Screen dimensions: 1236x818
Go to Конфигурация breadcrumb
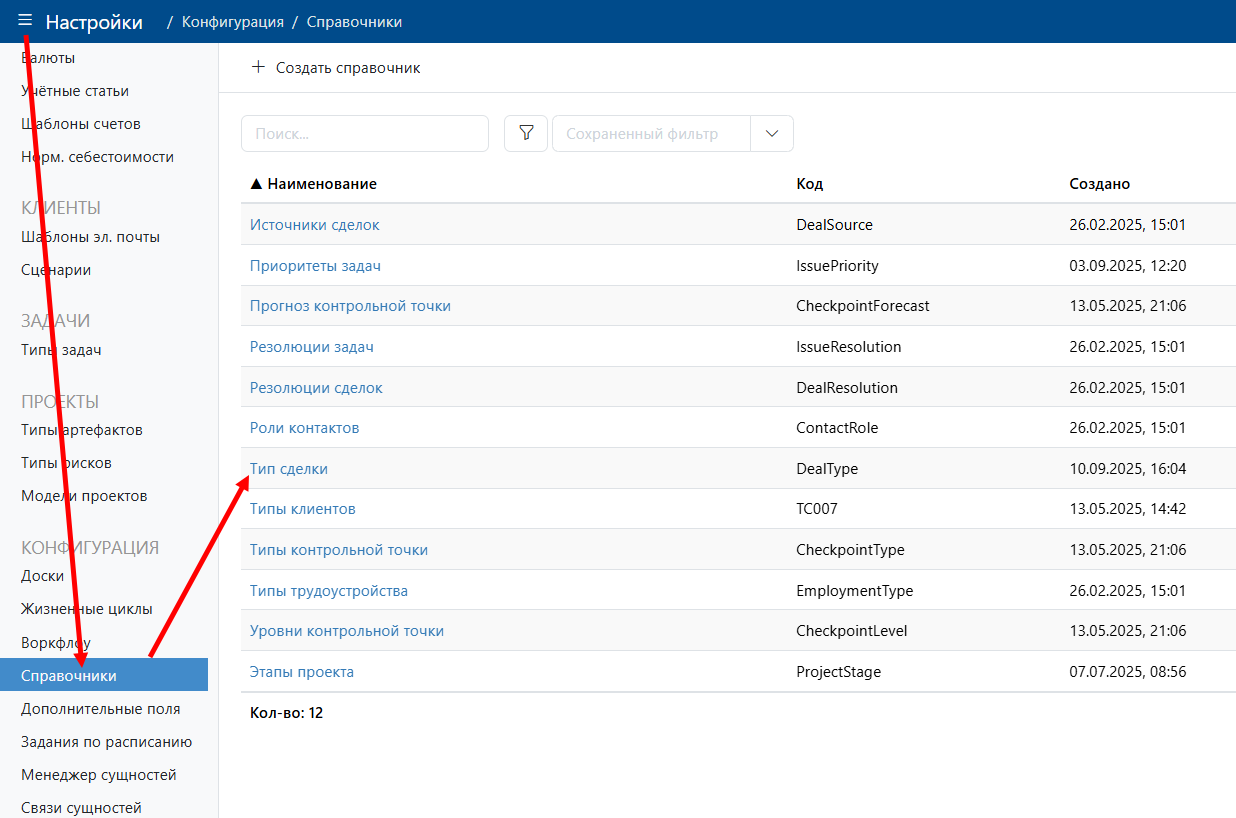tap(233, 21)
